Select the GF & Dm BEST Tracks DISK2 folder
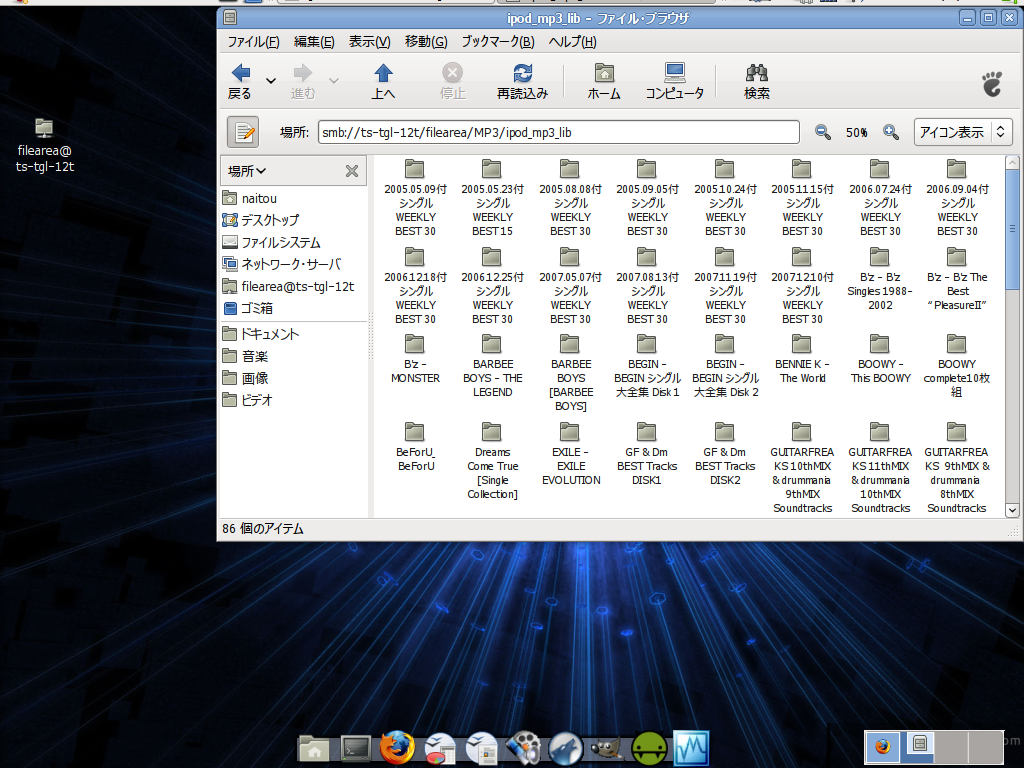Screen dimensions: 1024x768 (x=725, y=455)
